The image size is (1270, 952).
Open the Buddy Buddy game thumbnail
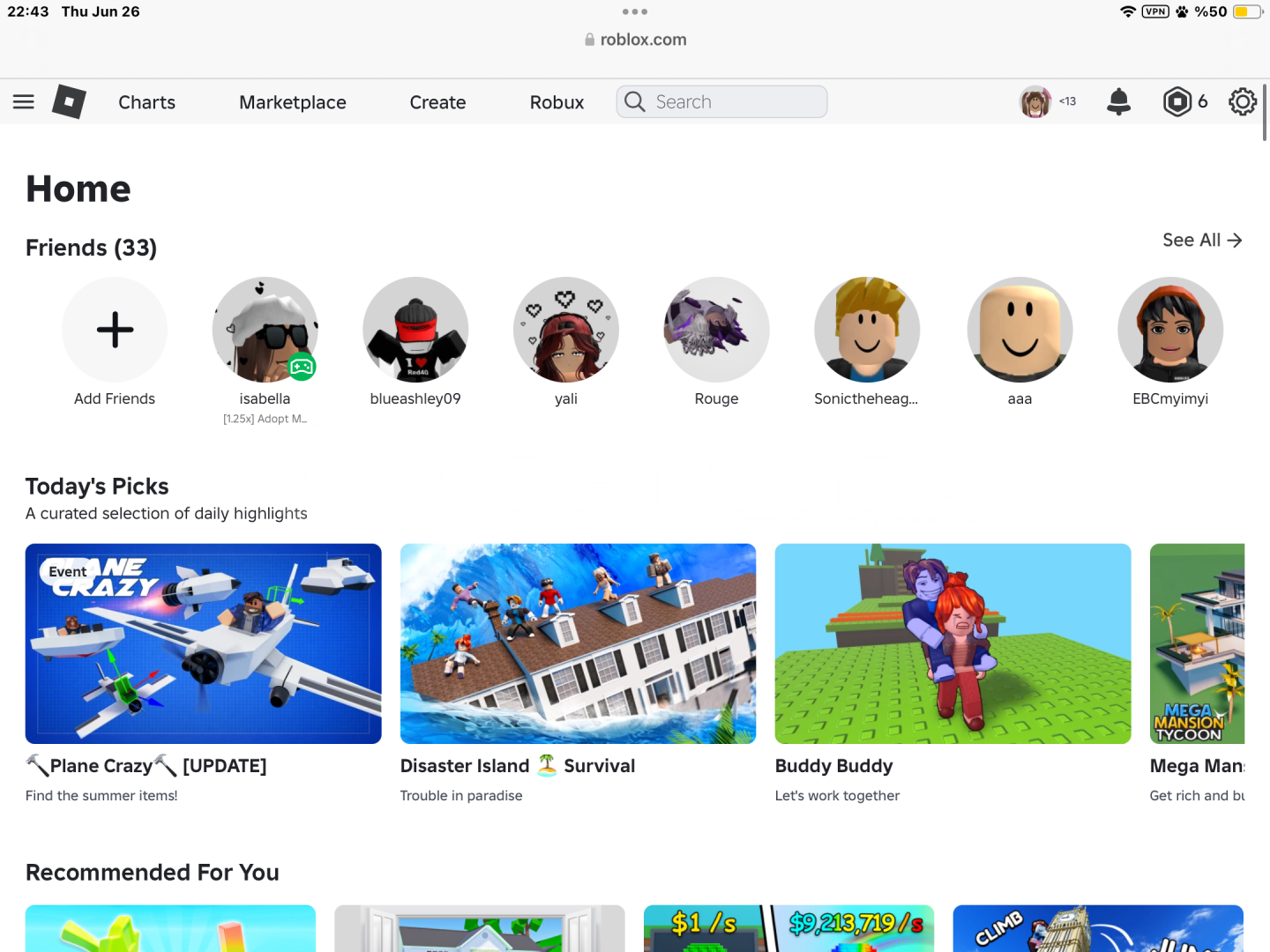pyautogui.click(x=952, y=643)
